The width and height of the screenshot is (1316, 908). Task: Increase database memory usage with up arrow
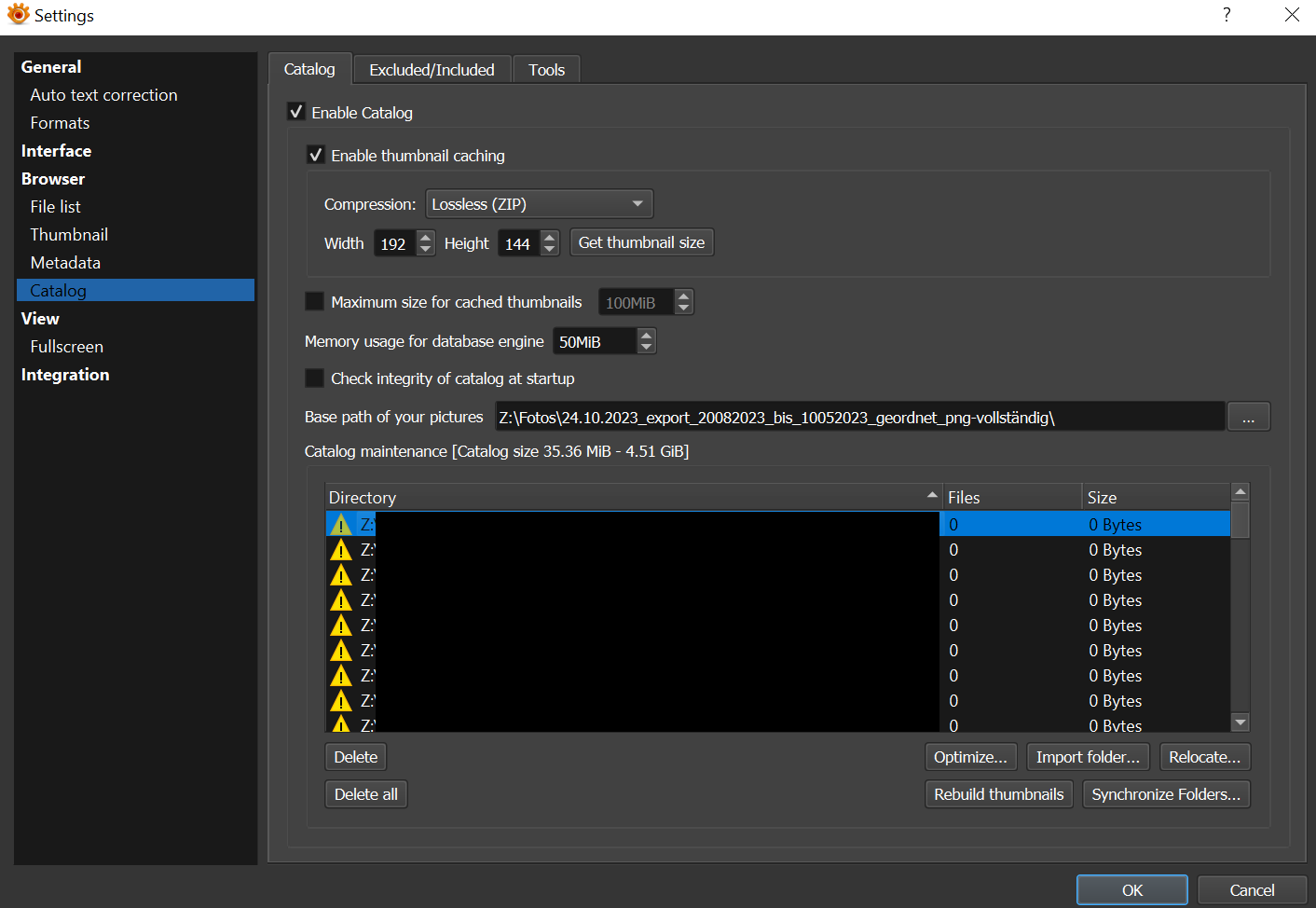click(646, 336)
